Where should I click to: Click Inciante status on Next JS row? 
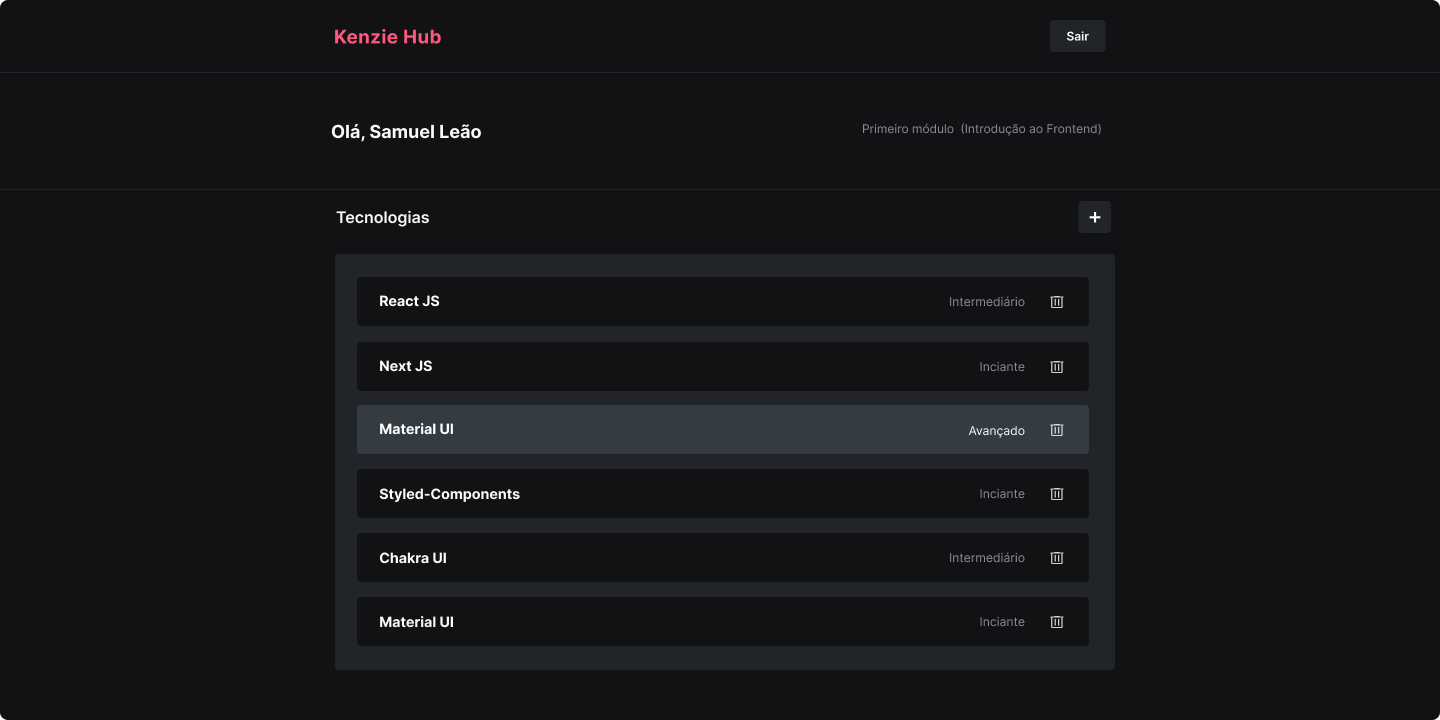[x=1002, y=367]
